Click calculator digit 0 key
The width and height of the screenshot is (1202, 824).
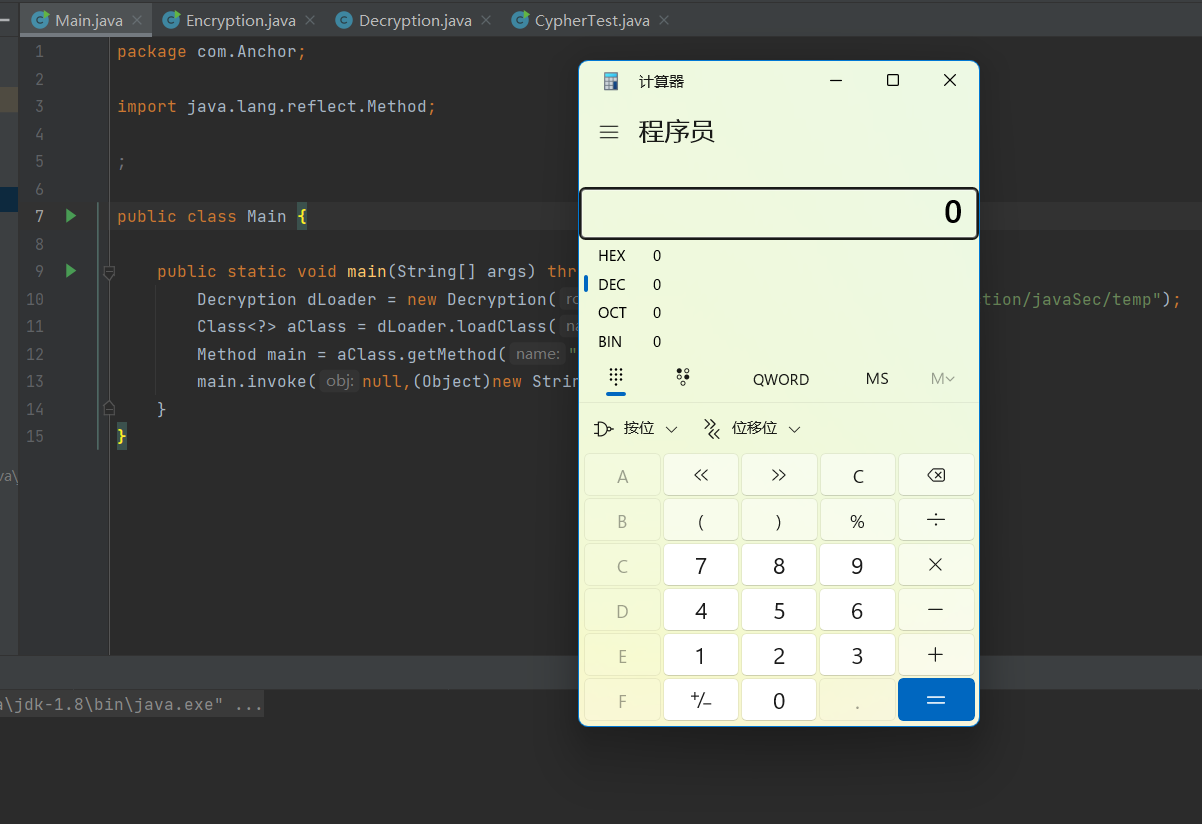779,700
